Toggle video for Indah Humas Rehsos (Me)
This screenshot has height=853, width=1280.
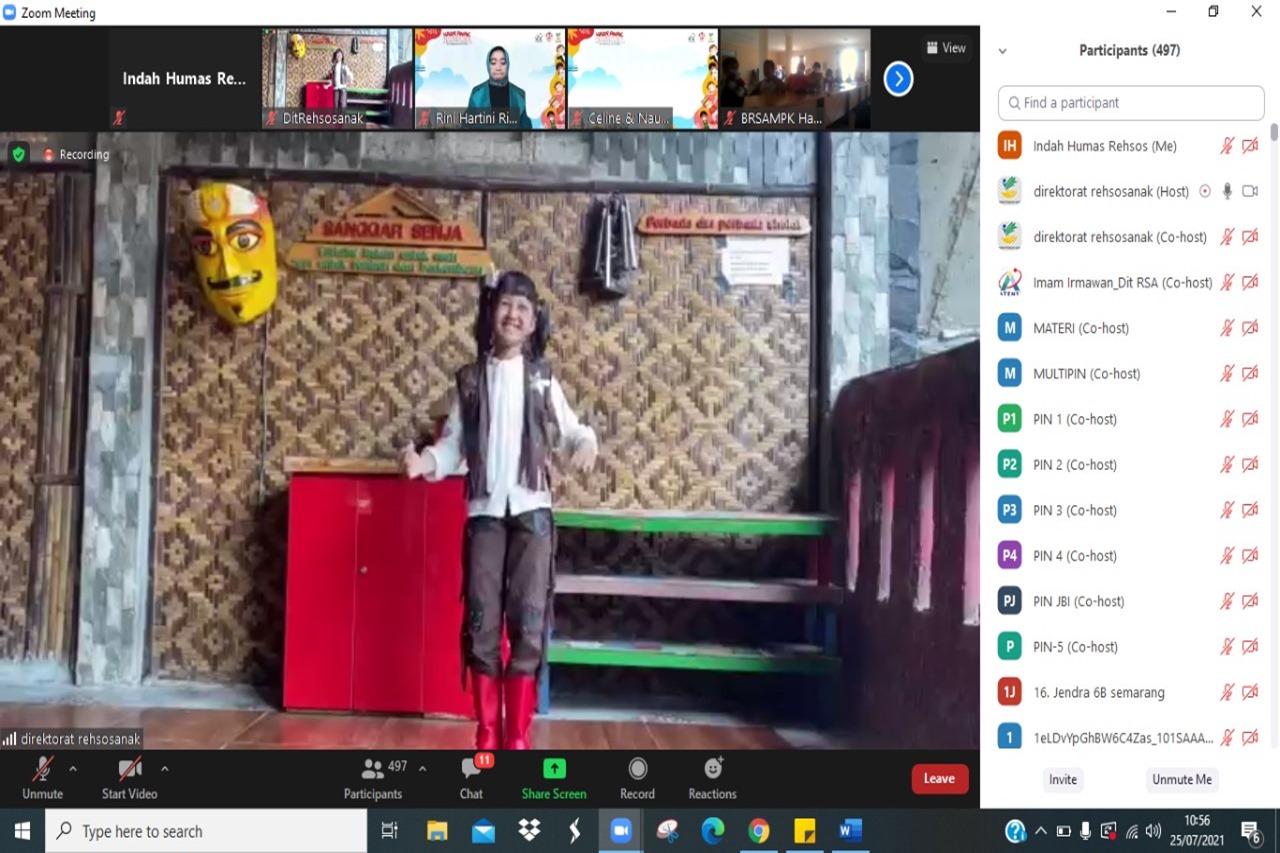click(1250, 146)
